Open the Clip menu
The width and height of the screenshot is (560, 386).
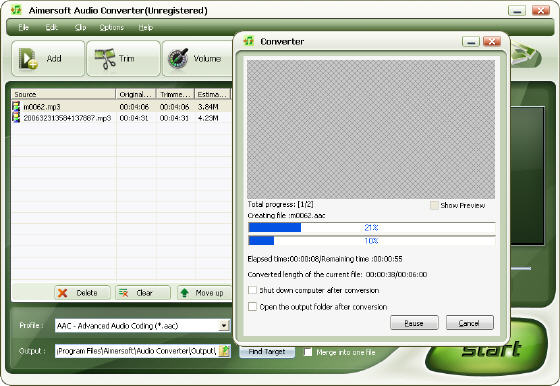pos(80,27)
